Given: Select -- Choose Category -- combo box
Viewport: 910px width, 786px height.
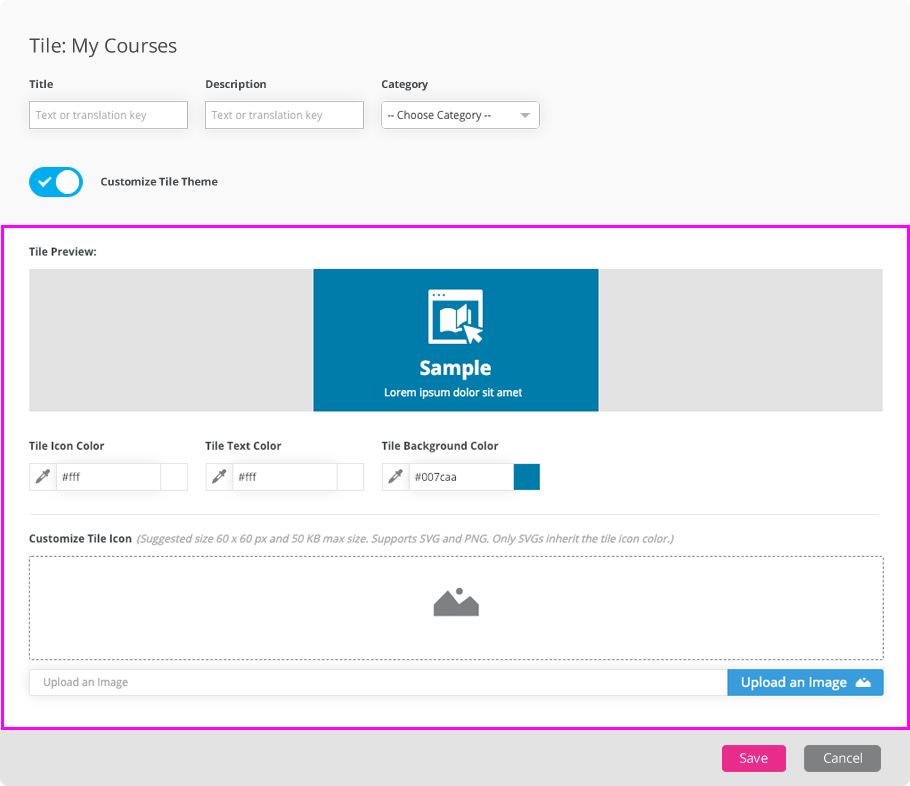Looking at the screenshot, I should 459,115.
